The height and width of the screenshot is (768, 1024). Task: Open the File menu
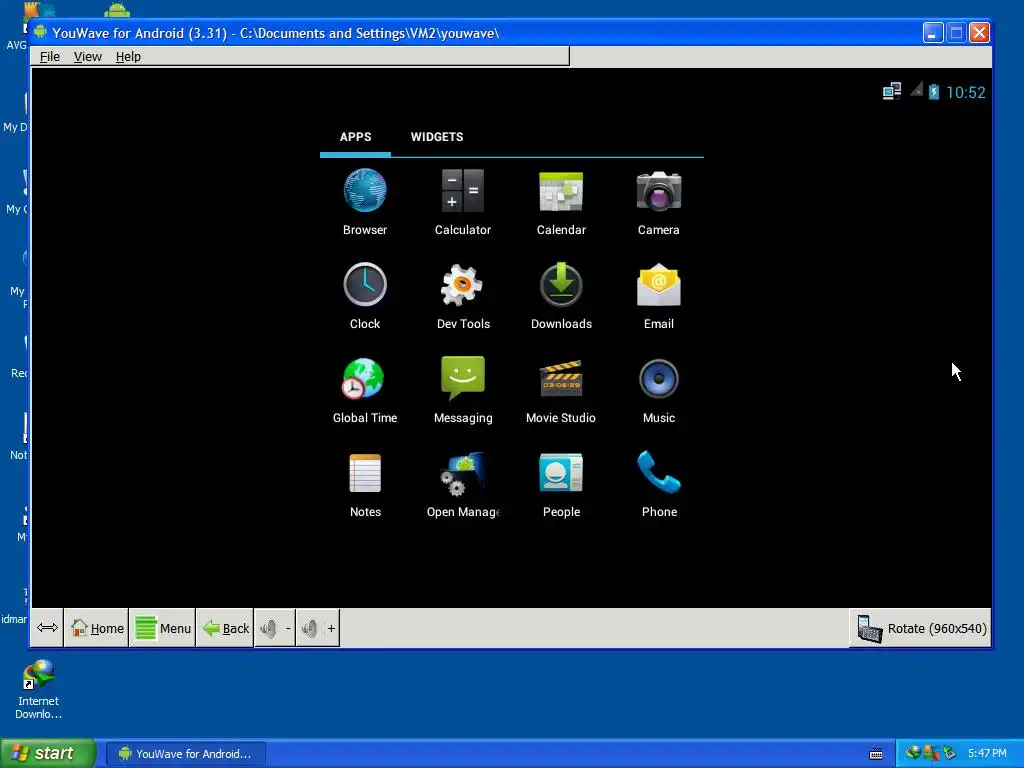coord(50,57)
